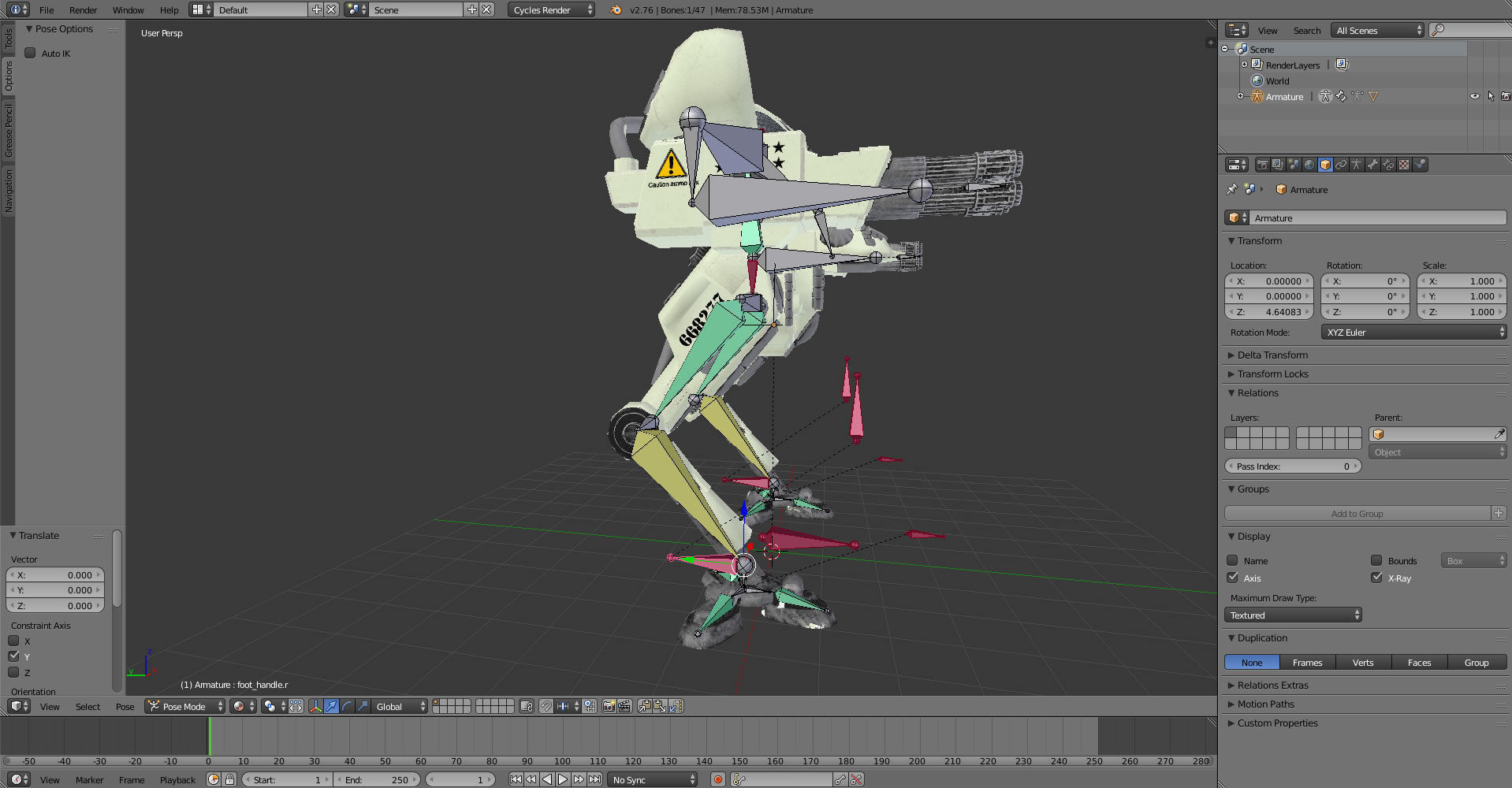1512x788 pixels.
Task: Open the Render properties tab (camera icon)
Action: pyautogui.click(x=1262, y=165)
